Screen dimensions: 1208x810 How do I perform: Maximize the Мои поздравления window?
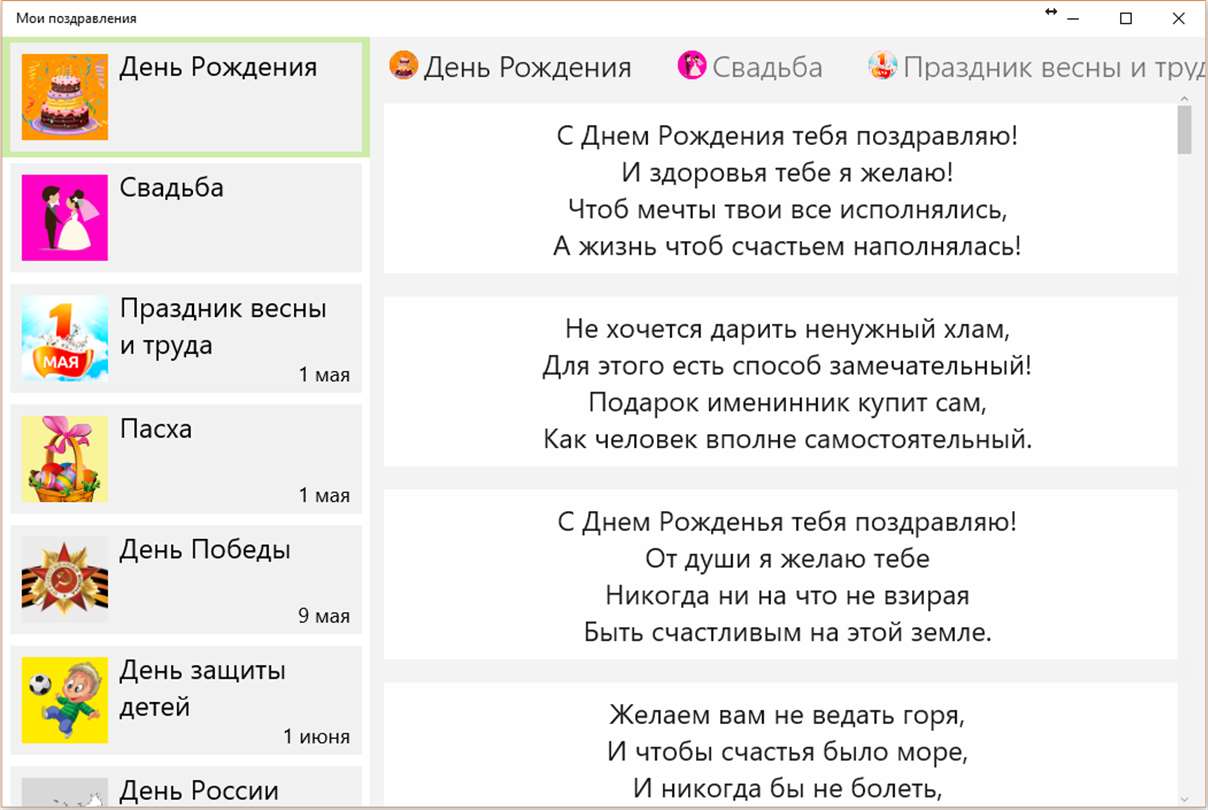click(1126, 18)
